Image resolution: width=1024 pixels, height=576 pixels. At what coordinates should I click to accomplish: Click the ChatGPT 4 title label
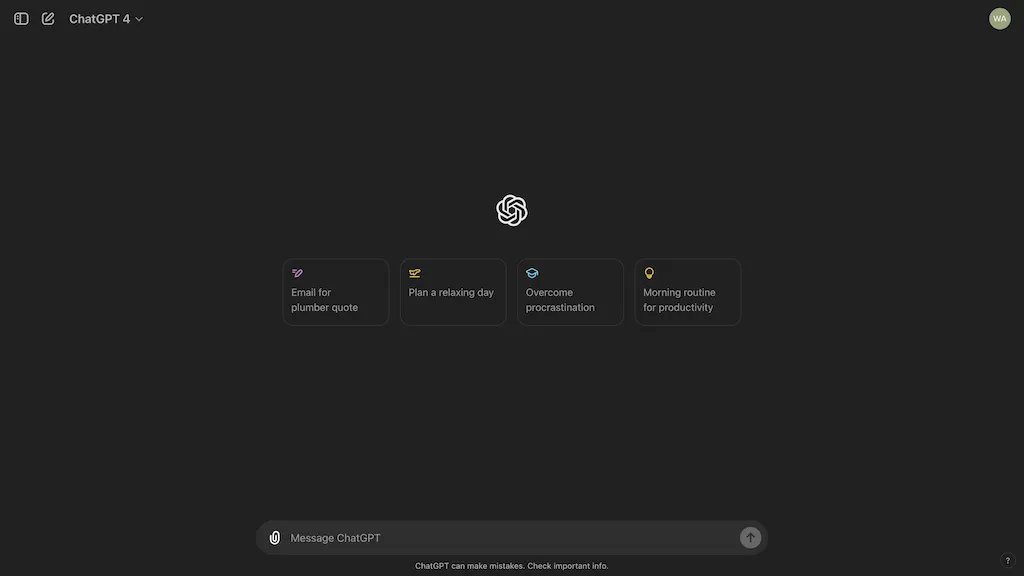click(x=99, y=19)
